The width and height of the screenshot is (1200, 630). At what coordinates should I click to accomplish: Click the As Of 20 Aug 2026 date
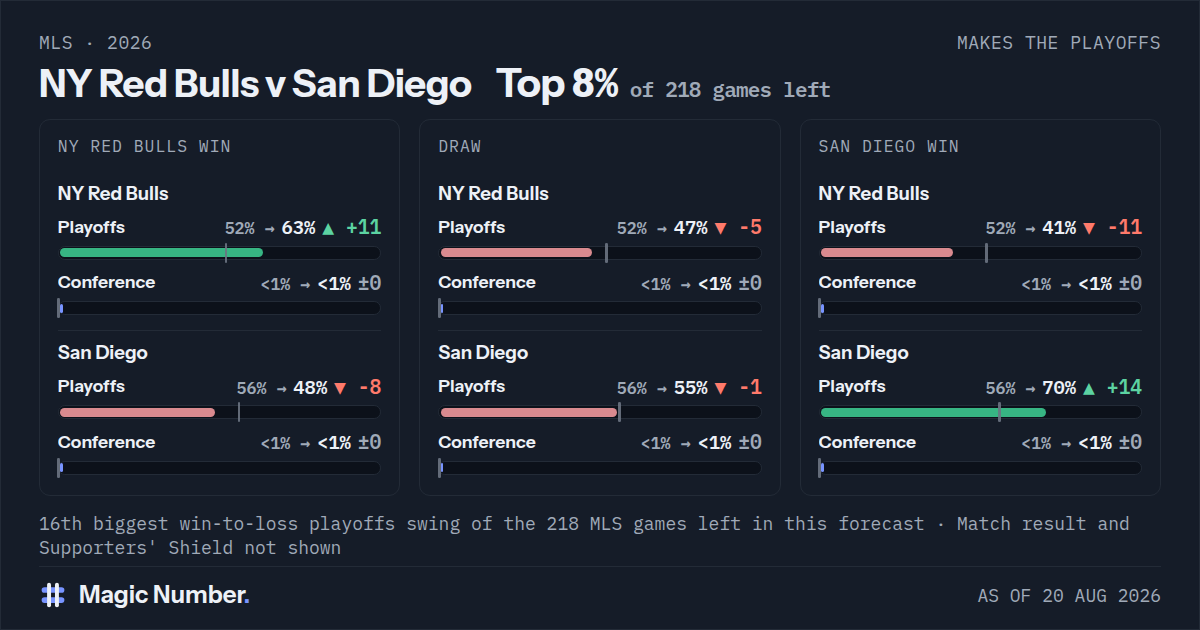click(1069, 596)
